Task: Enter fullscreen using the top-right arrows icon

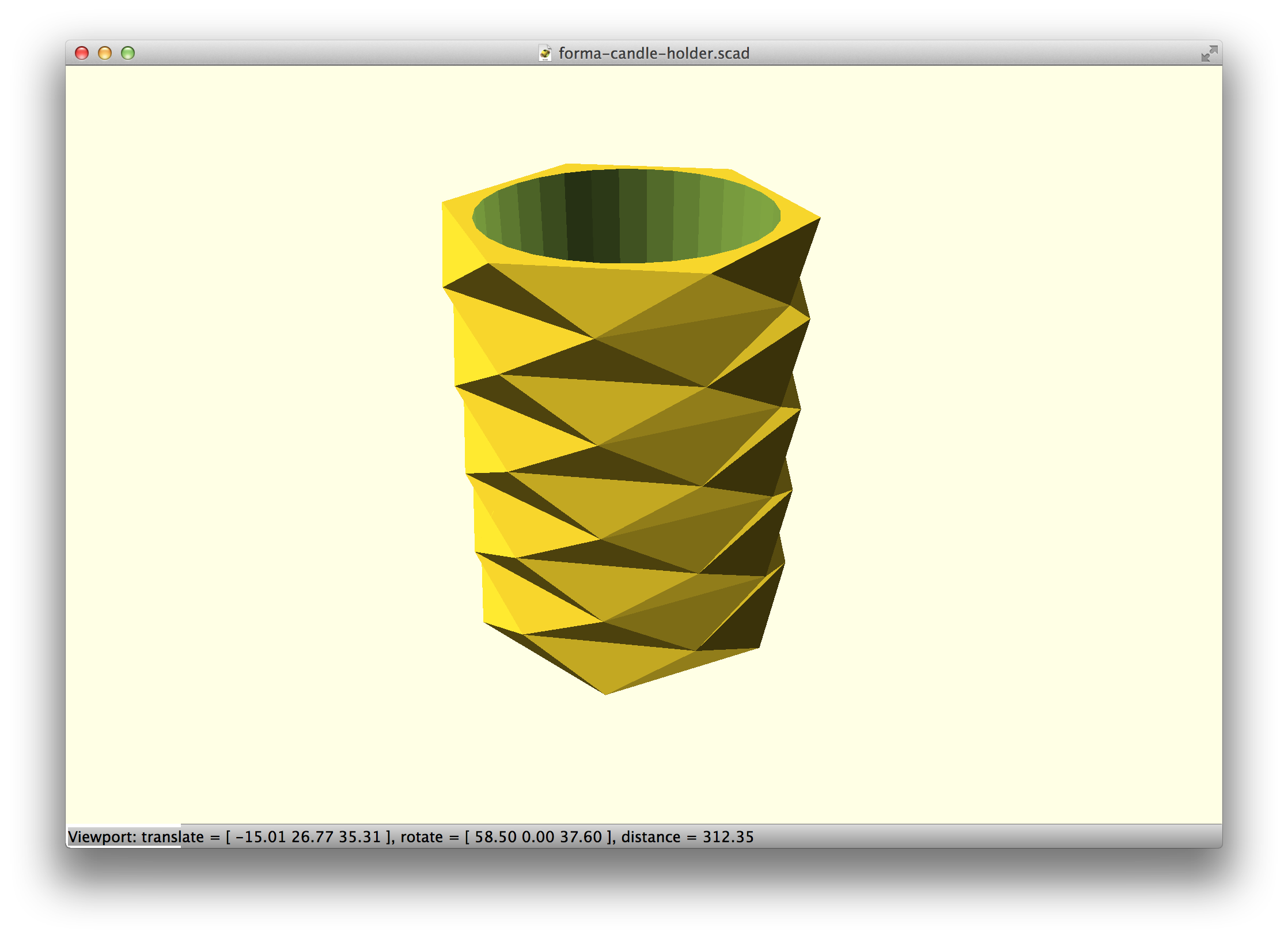Action: point(1209,54)
